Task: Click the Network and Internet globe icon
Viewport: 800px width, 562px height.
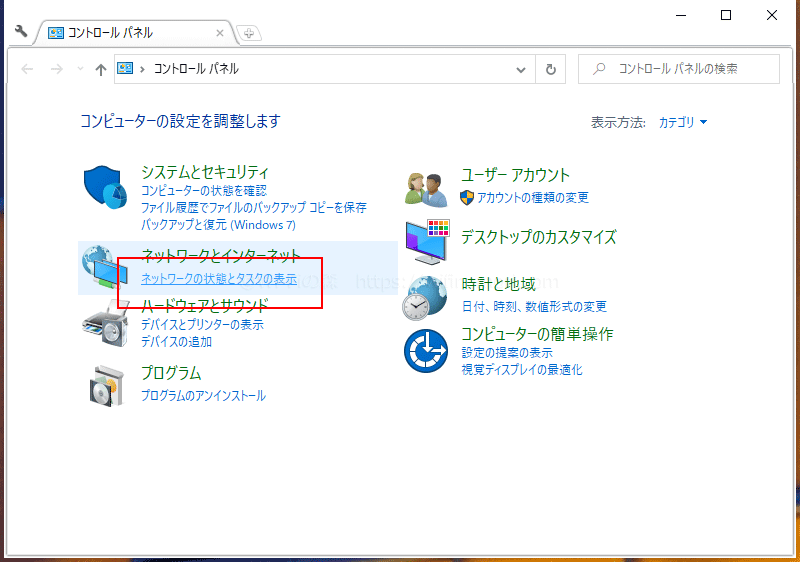Action: click(x=105, y=267)
